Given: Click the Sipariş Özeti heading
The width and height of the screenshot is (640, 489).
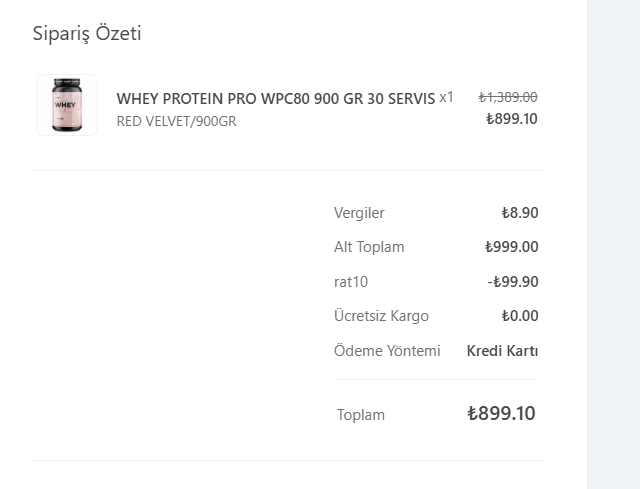Looking at the screenshot, I should pyautogui.click(x=87, y=34).
